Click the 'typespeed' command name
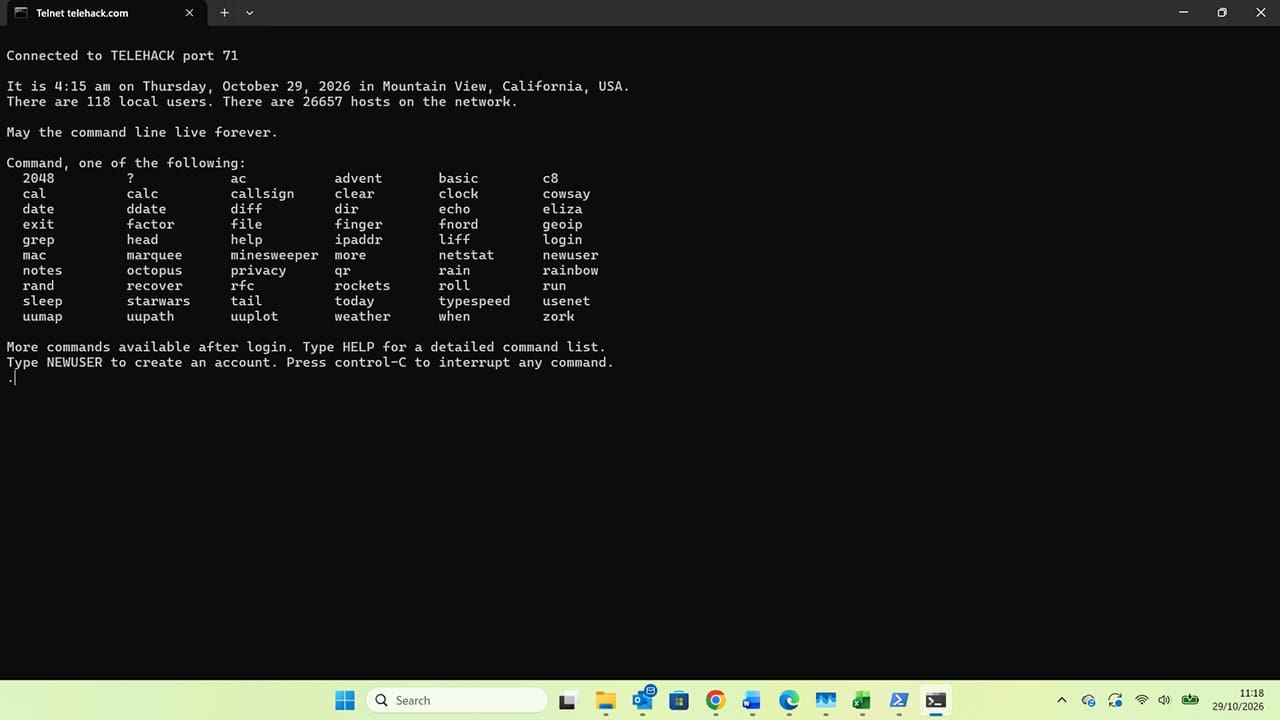The image size is (1280, 720). [x=474, y=301]
